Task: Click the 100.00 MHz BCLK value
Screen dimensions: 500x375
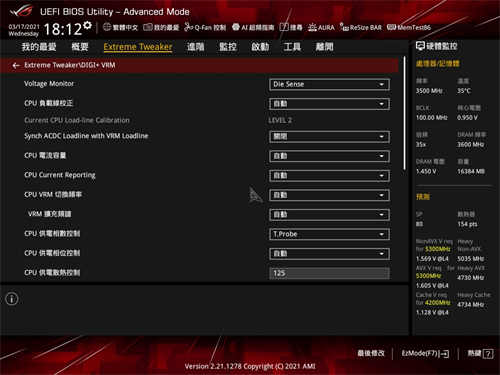Action: [432, 118]
